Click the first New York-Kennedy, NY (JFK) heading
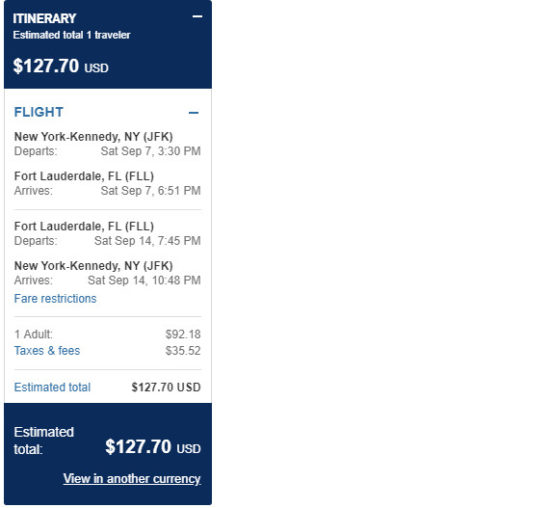This screenshot has width=550, height=508. pos(93,136)
